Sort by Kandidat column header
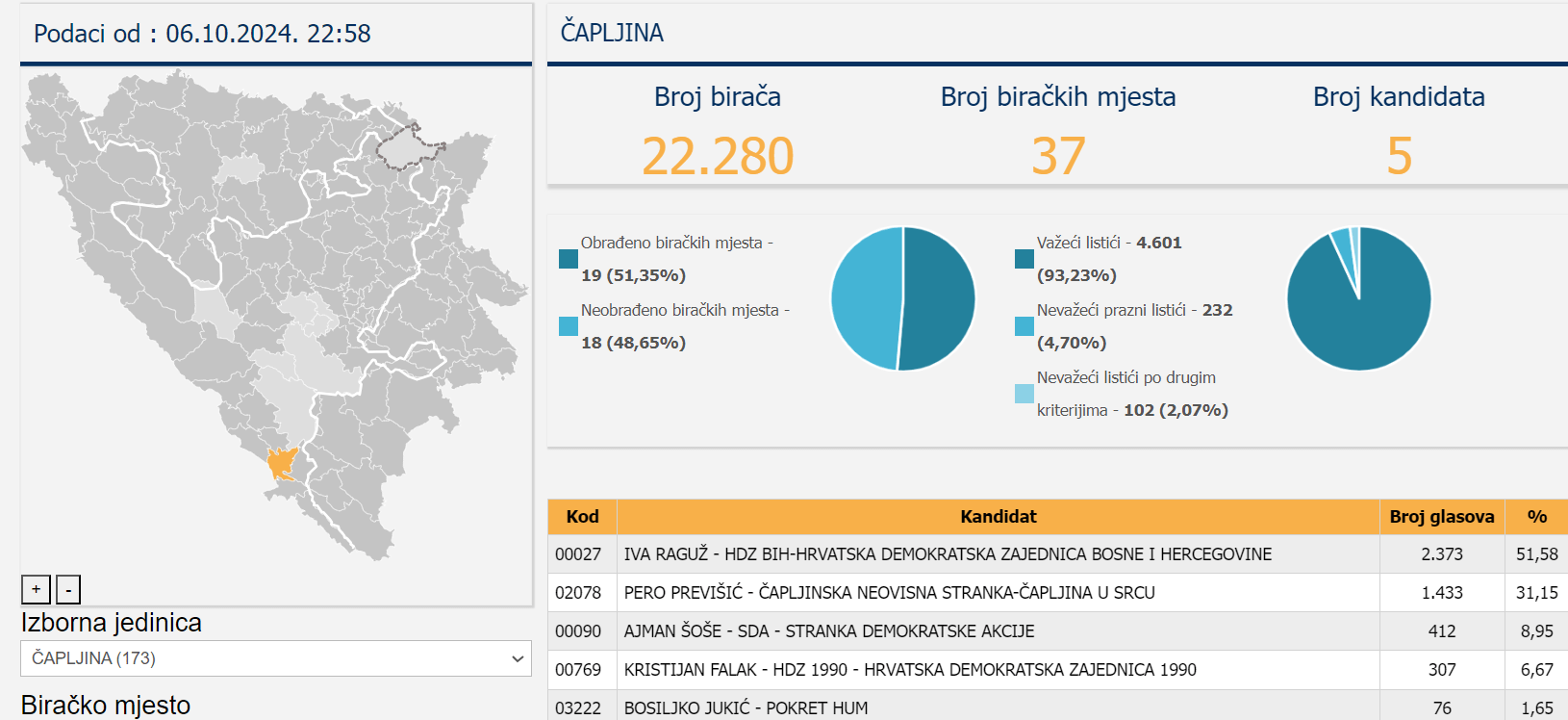1568x720 pixels. pyautogui.click(x=998, y=517)
